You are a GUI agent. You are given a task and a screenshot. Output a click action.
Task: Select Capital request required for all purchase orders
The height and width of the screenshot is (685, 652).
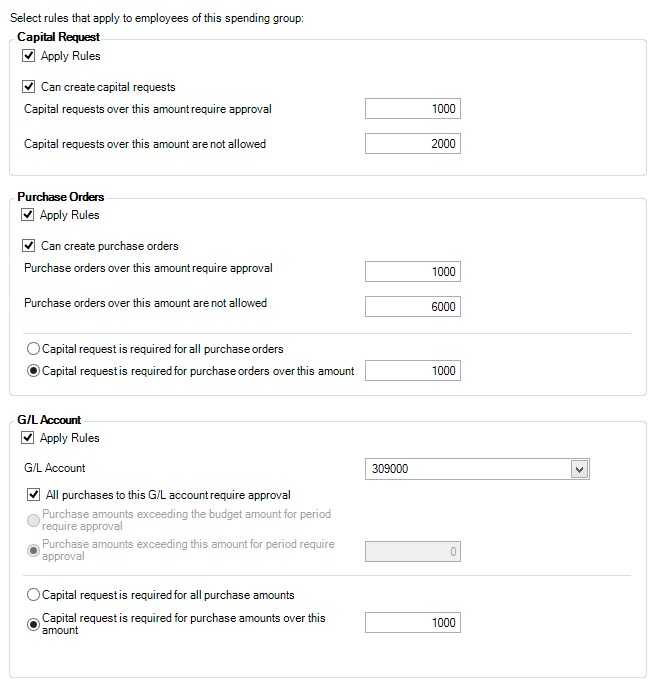(x=34, y=349)
